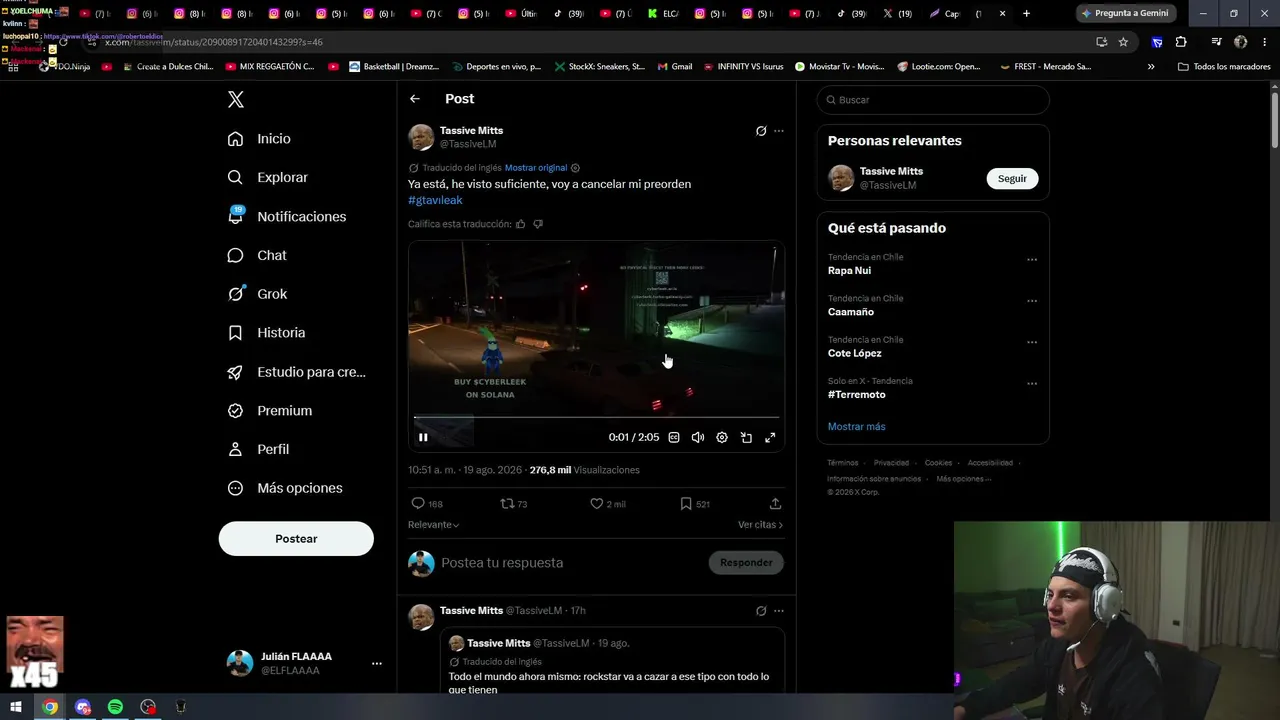Expand the Relevante reply sorting dropdown
The width and height of the screenshot is (1280, 720).
tap(433, 525)
